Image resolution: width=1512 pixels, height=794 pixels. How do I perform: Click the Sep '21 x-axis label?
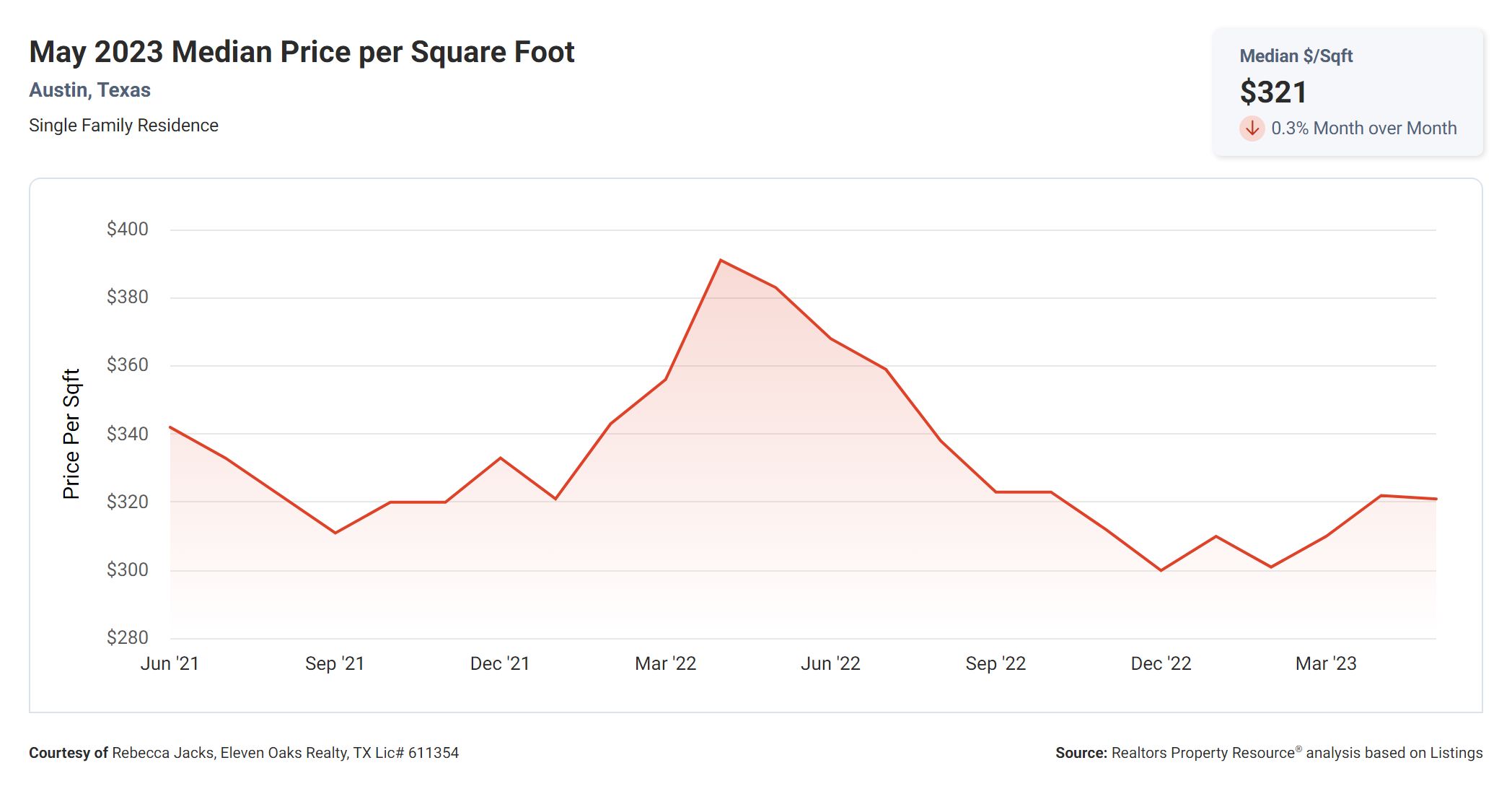pyautogui.click(x=335, y=663)
